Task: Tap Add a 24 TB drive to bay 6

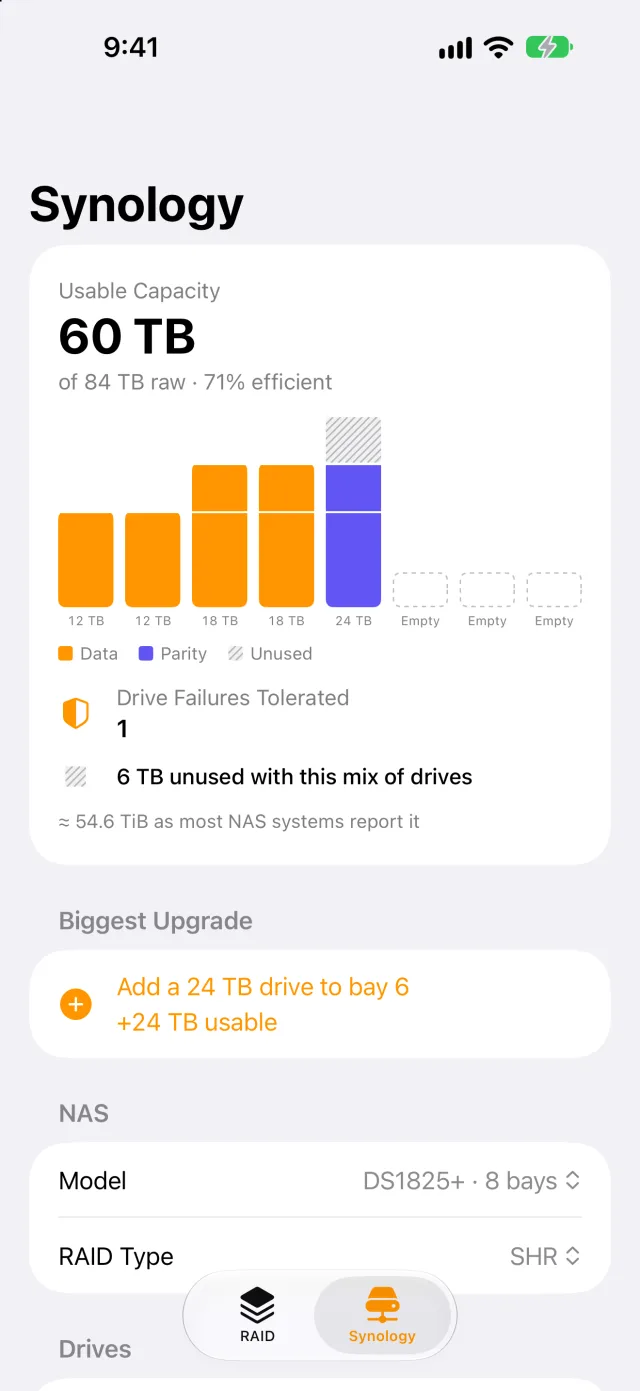Action: [263, 987]
